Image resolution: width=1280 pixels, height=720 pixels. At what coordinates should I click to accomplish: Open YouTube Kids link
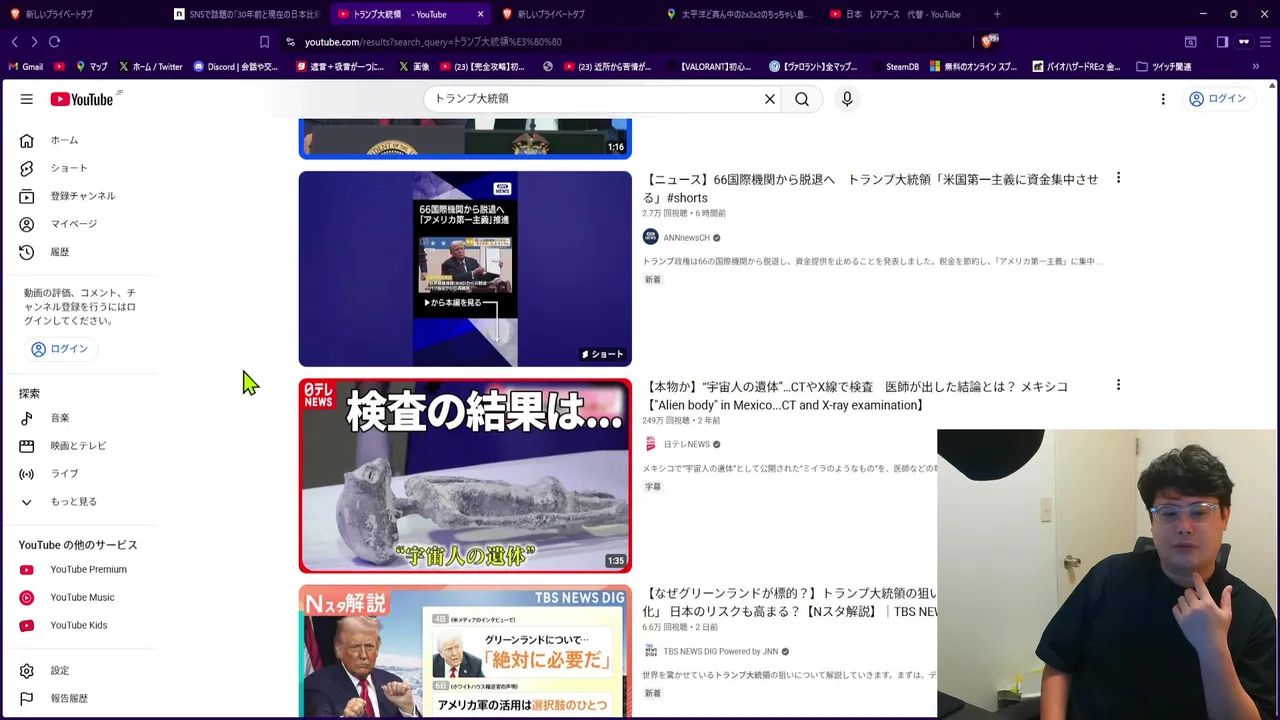(78, 626)
